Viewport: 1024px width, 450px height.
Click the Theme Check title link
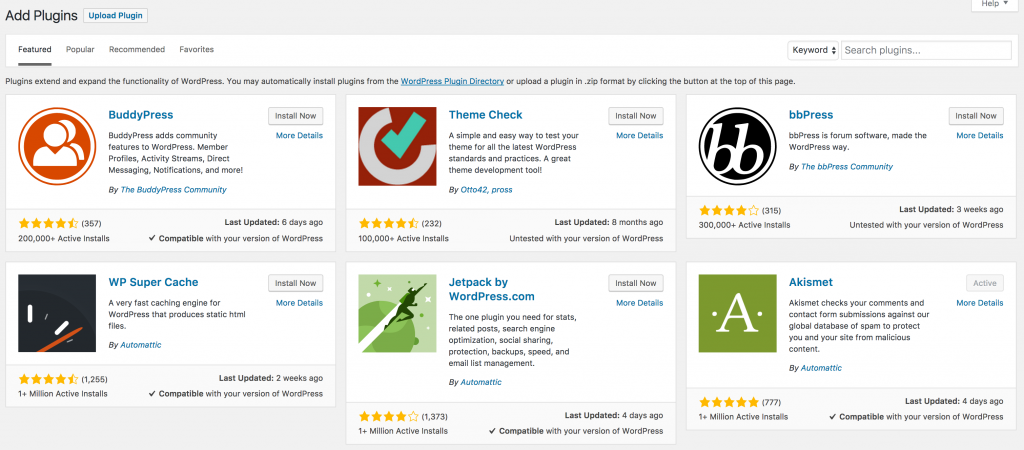click(x=485, y=115)
